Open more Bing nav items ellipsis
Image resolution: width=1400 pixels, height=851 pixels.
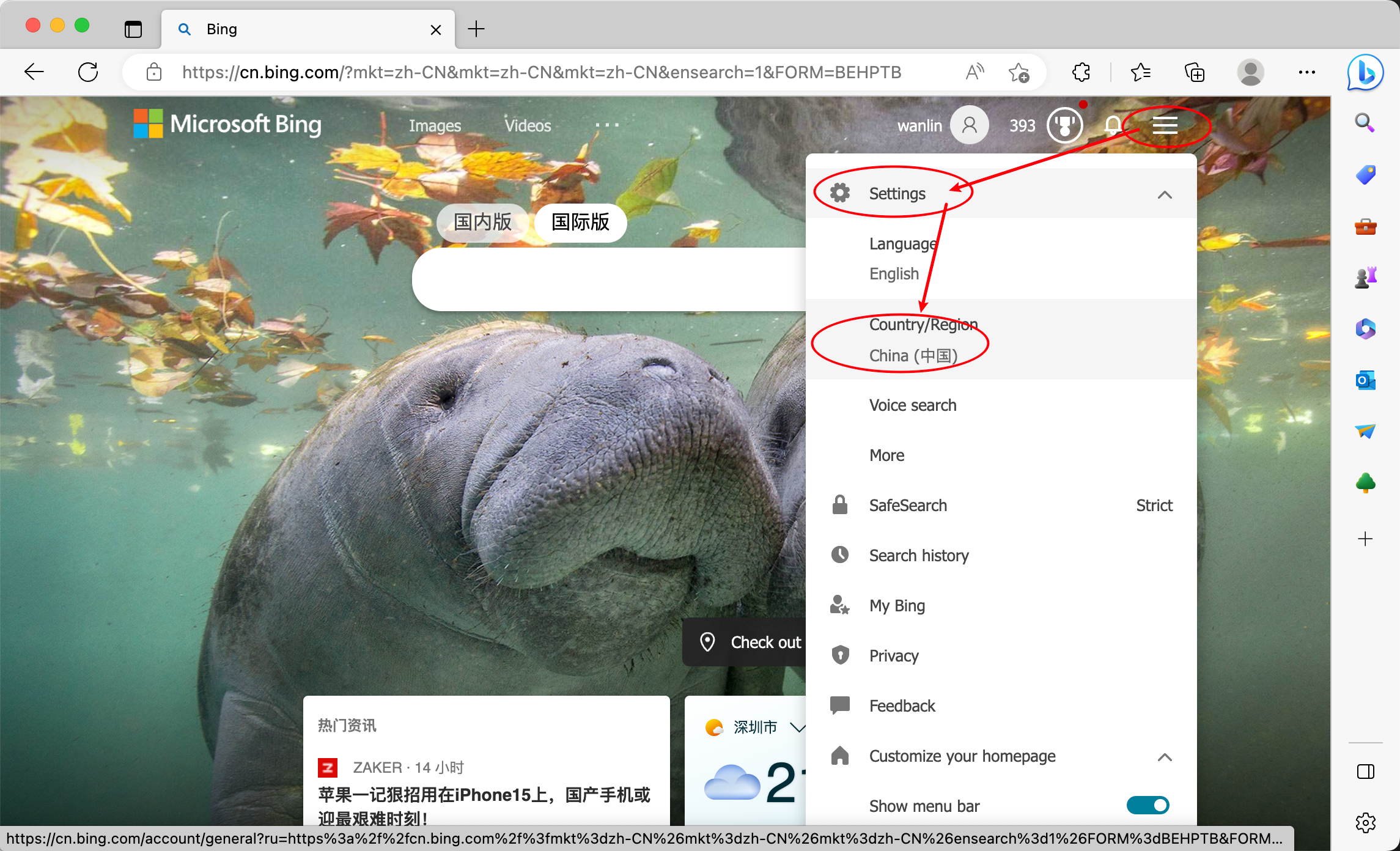607,125
